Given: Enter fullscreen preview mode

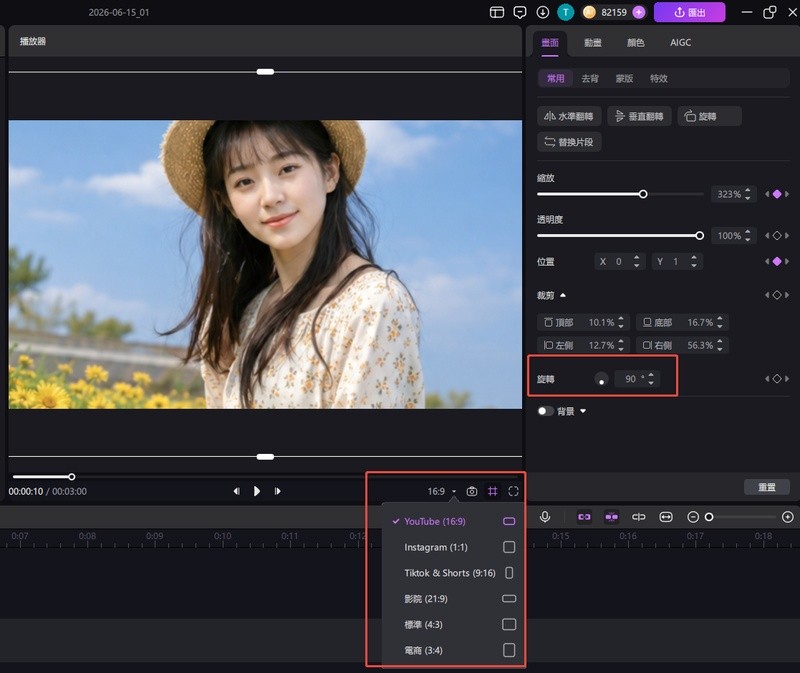Looking at the screenshot, I should tap(513, 491).
